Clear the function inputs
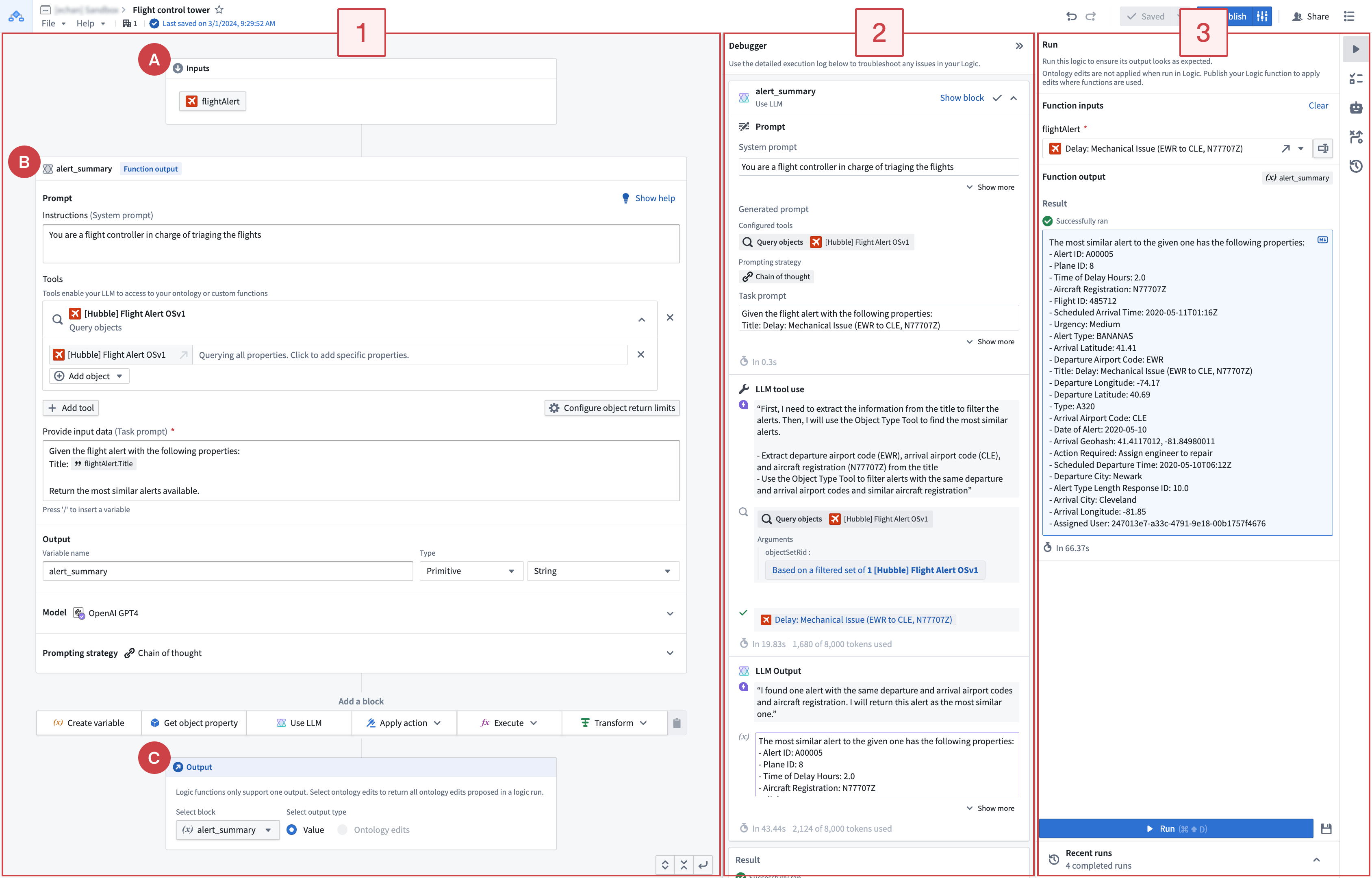Viewport: 1372px width, 878px height. pyautogui.click(x=1318, y=105)
